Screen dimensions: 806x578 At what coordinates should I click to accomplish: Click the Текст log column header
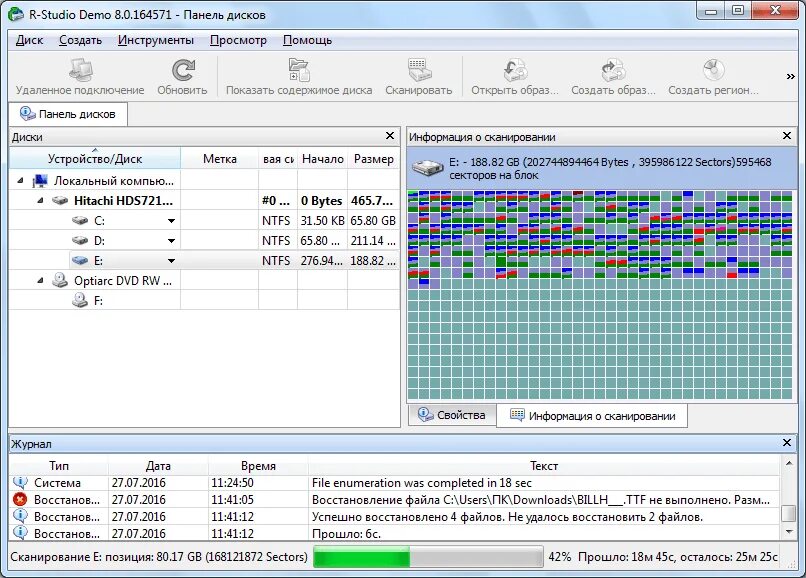coord(544,465)
